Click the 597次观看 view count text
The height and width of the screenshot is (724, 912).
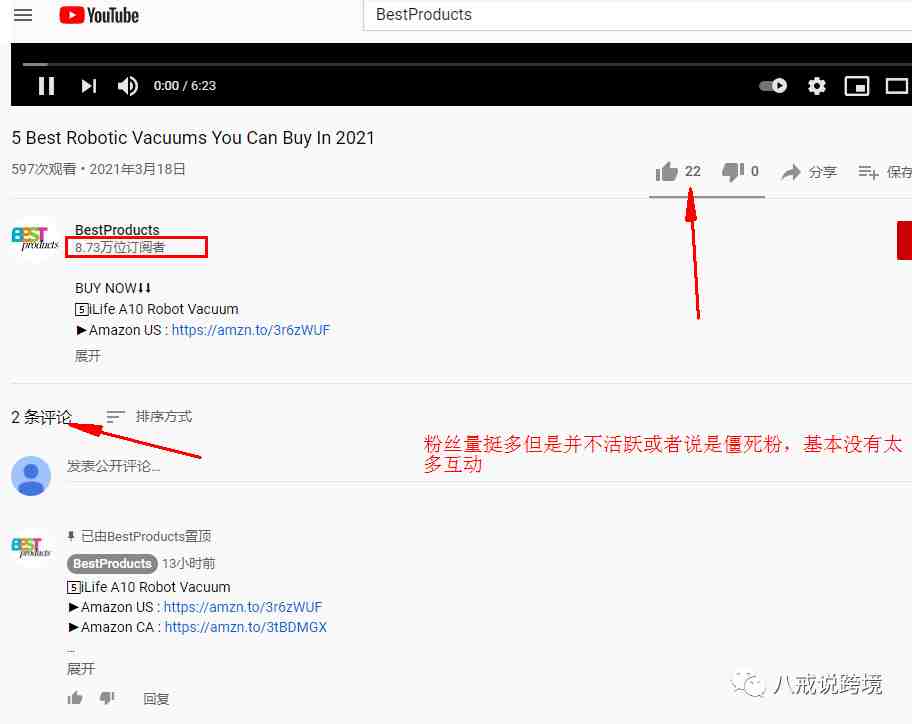44,169
